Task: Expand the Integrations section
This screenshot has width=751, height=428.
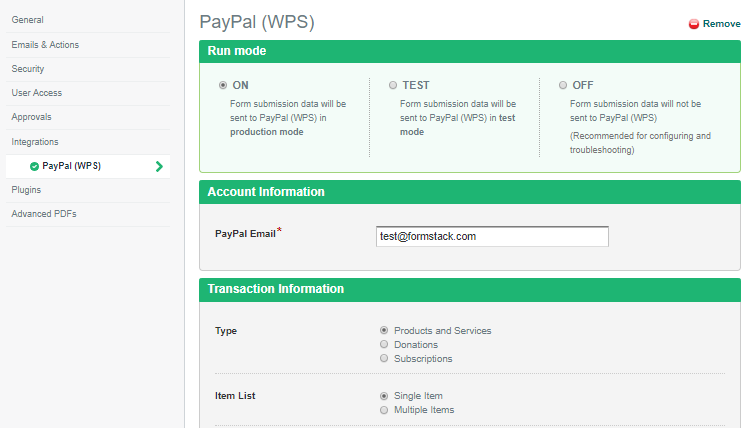Action: pos(35,142)
